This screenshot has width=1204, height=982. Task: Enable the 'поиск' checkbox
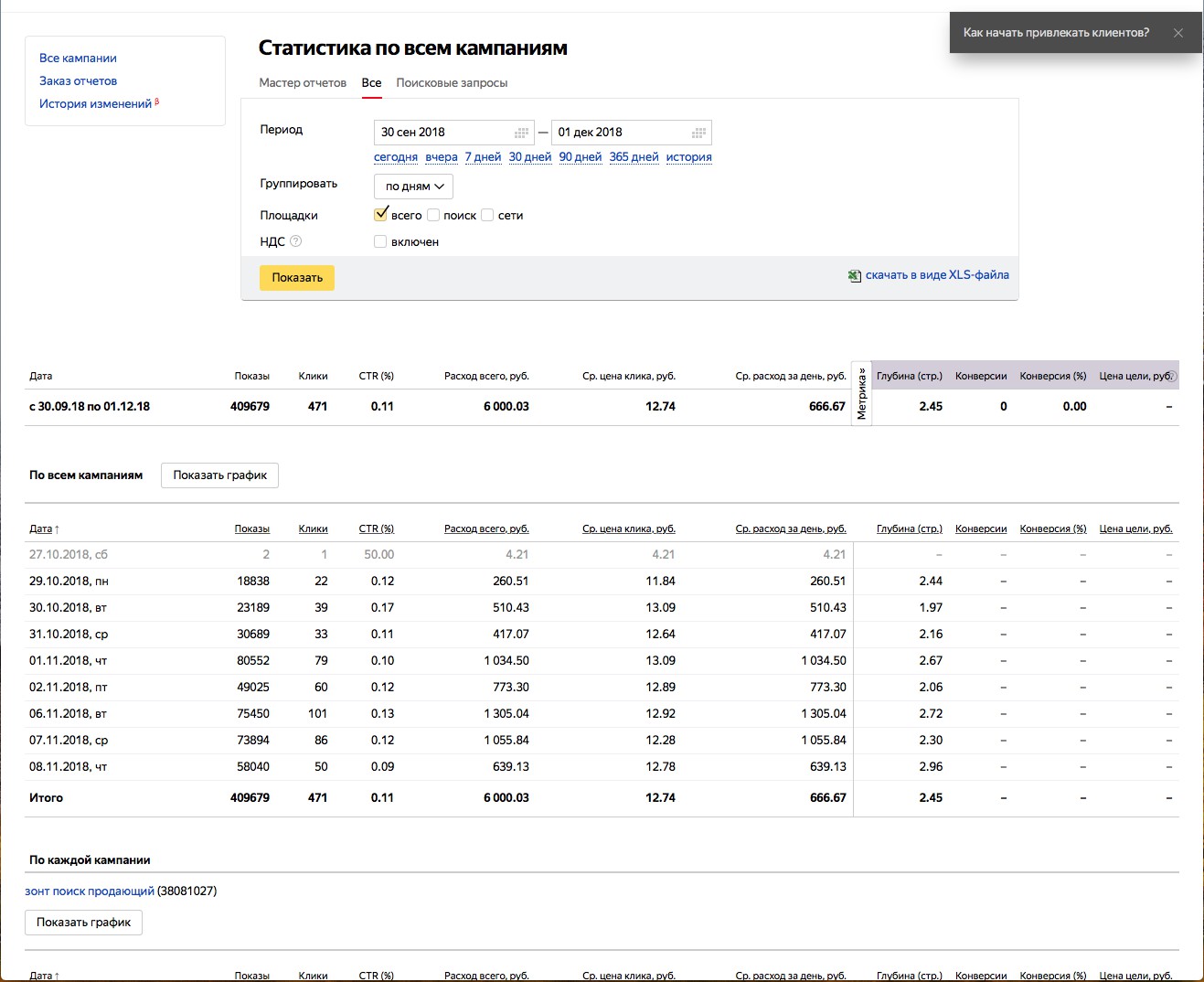tap(433, 215)
